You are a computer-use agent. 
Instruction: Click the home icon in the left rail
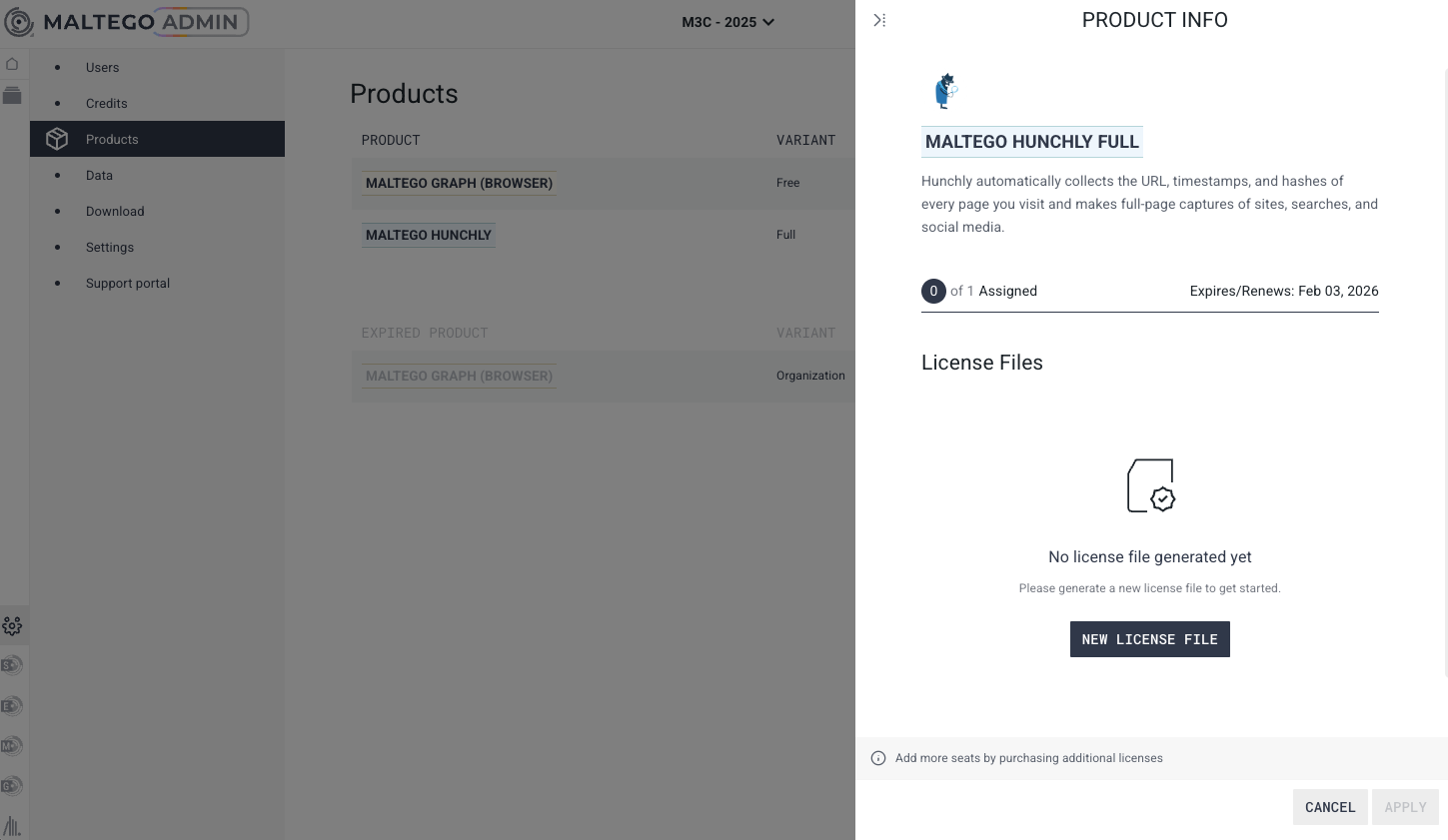point(12,64)
